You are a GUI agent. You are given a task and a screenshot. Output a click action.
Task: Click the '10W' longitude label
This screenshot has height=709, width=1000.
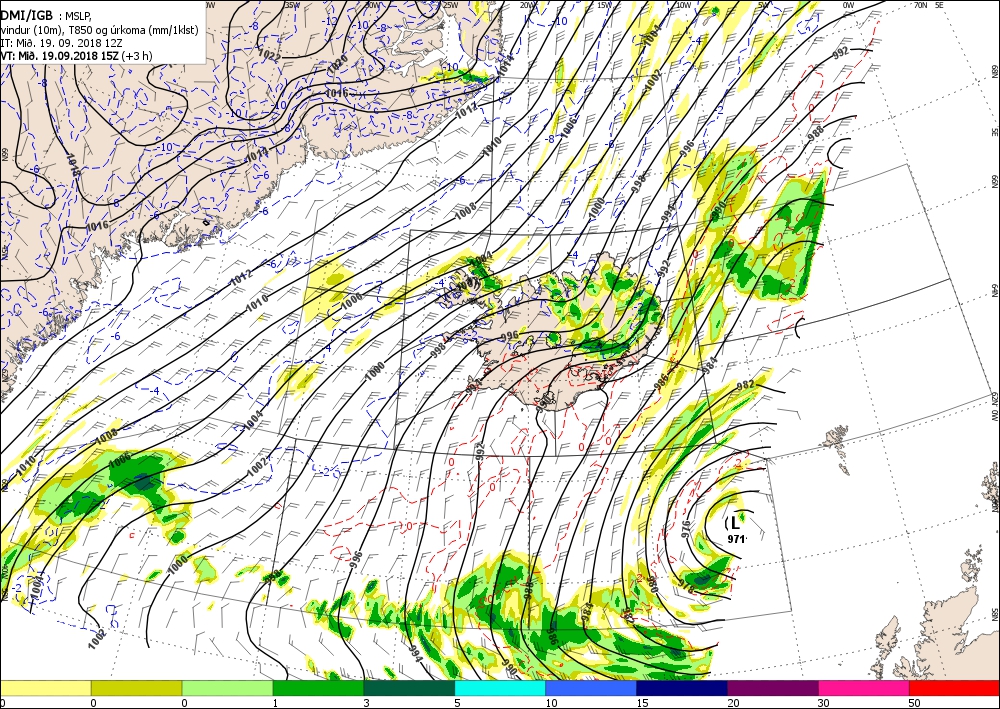[684, 4]
